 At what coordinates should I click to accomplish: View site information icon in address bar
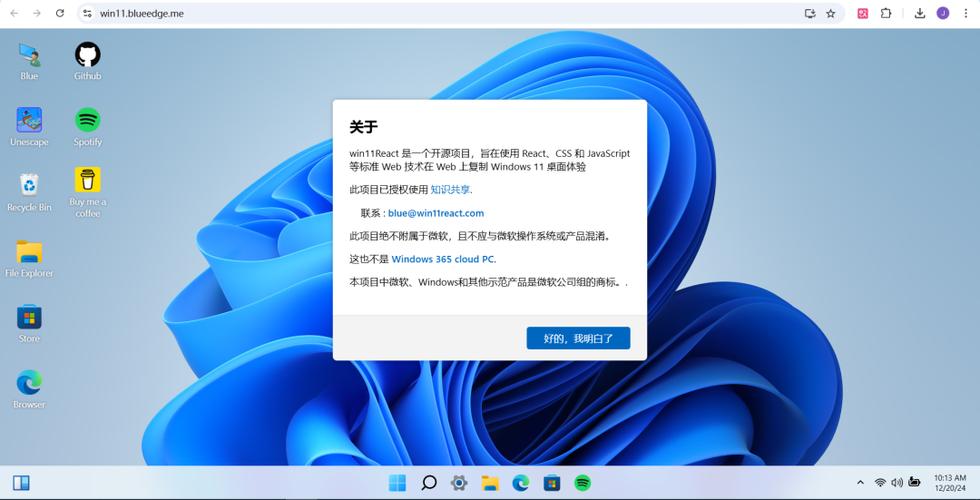click(87, 13)
